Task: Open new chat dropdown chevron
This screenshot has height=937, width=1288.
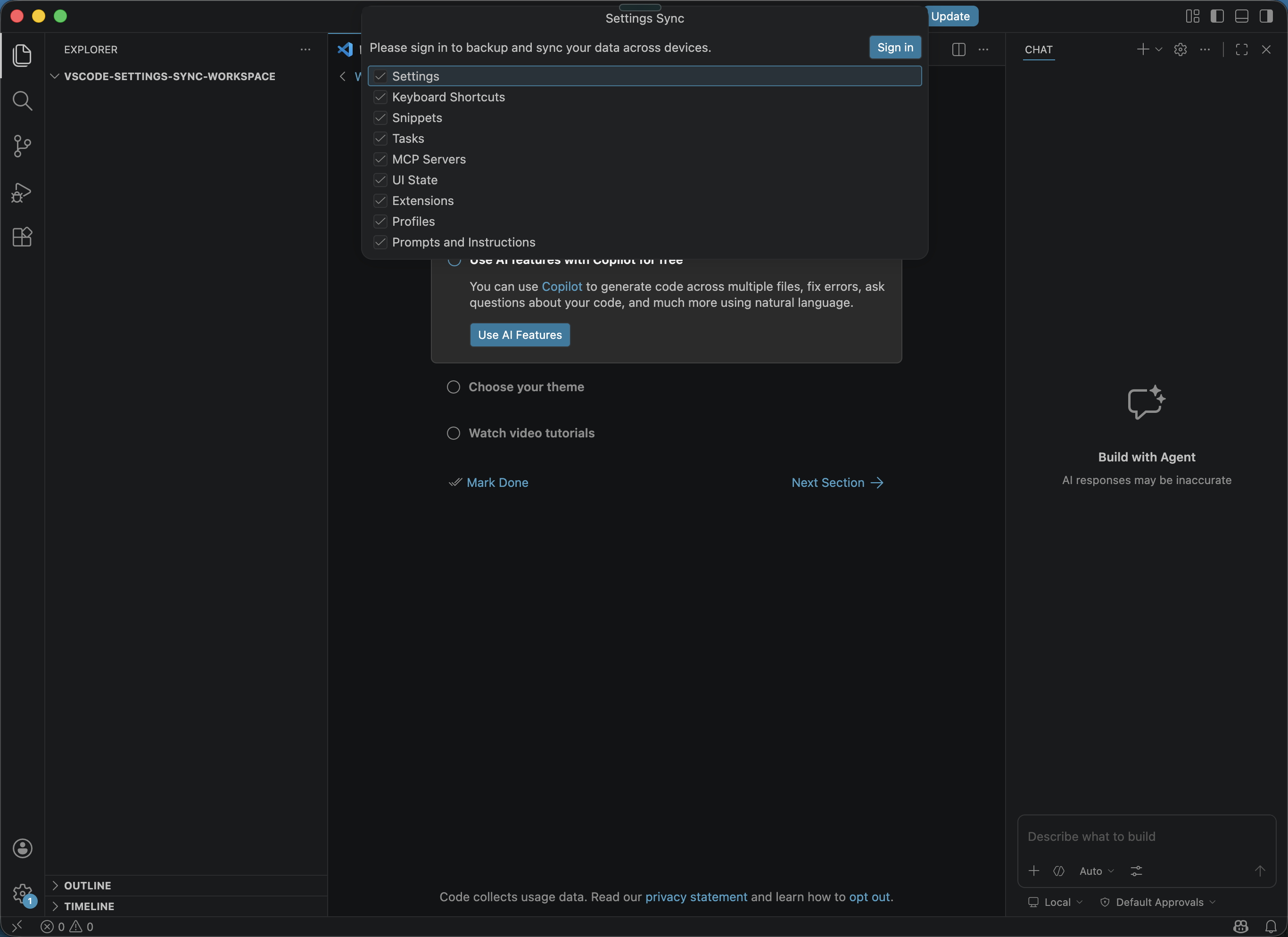Action: [1159, 49]
